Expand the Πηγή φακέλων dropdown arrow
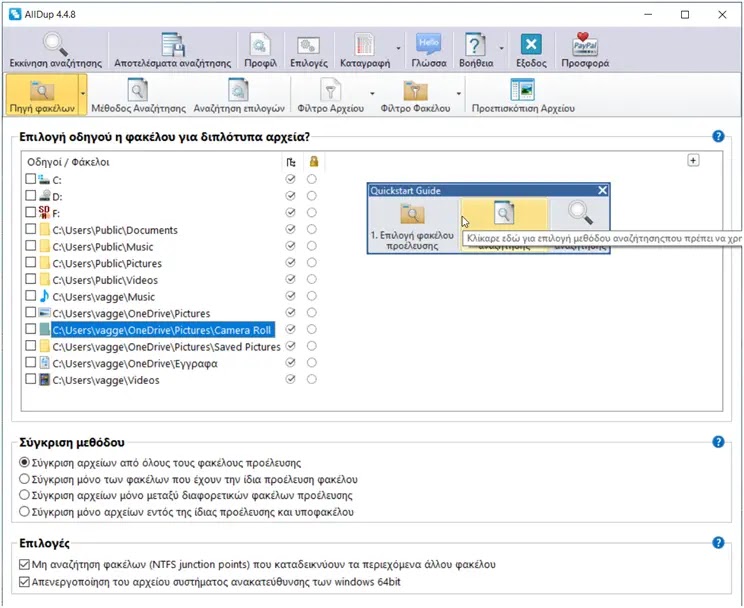The height and width of the screenshot is (608, 744). click(83, 94)
